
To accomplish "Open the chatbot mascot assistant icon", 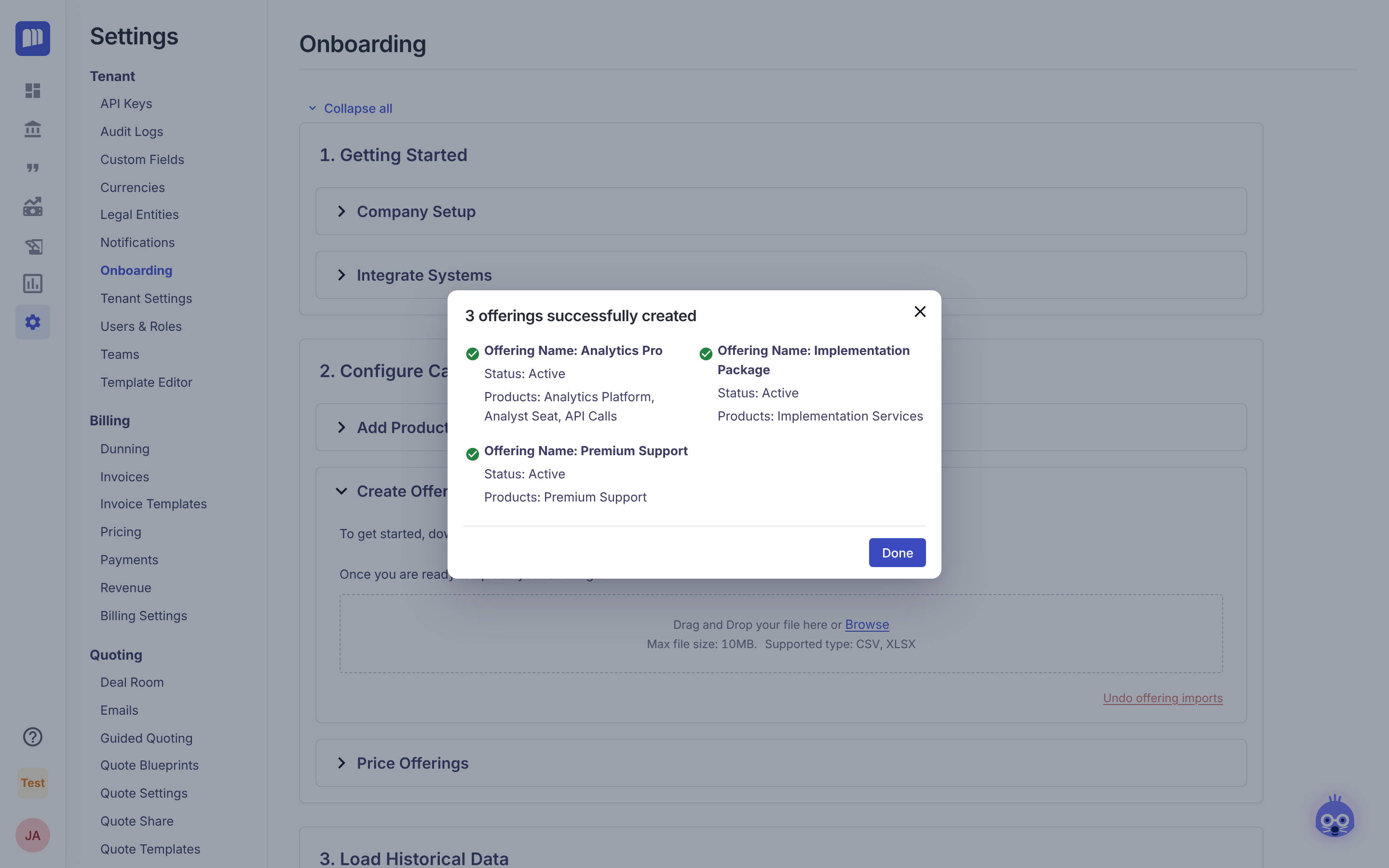I will pyautogui.click(x=1335, y=817).
